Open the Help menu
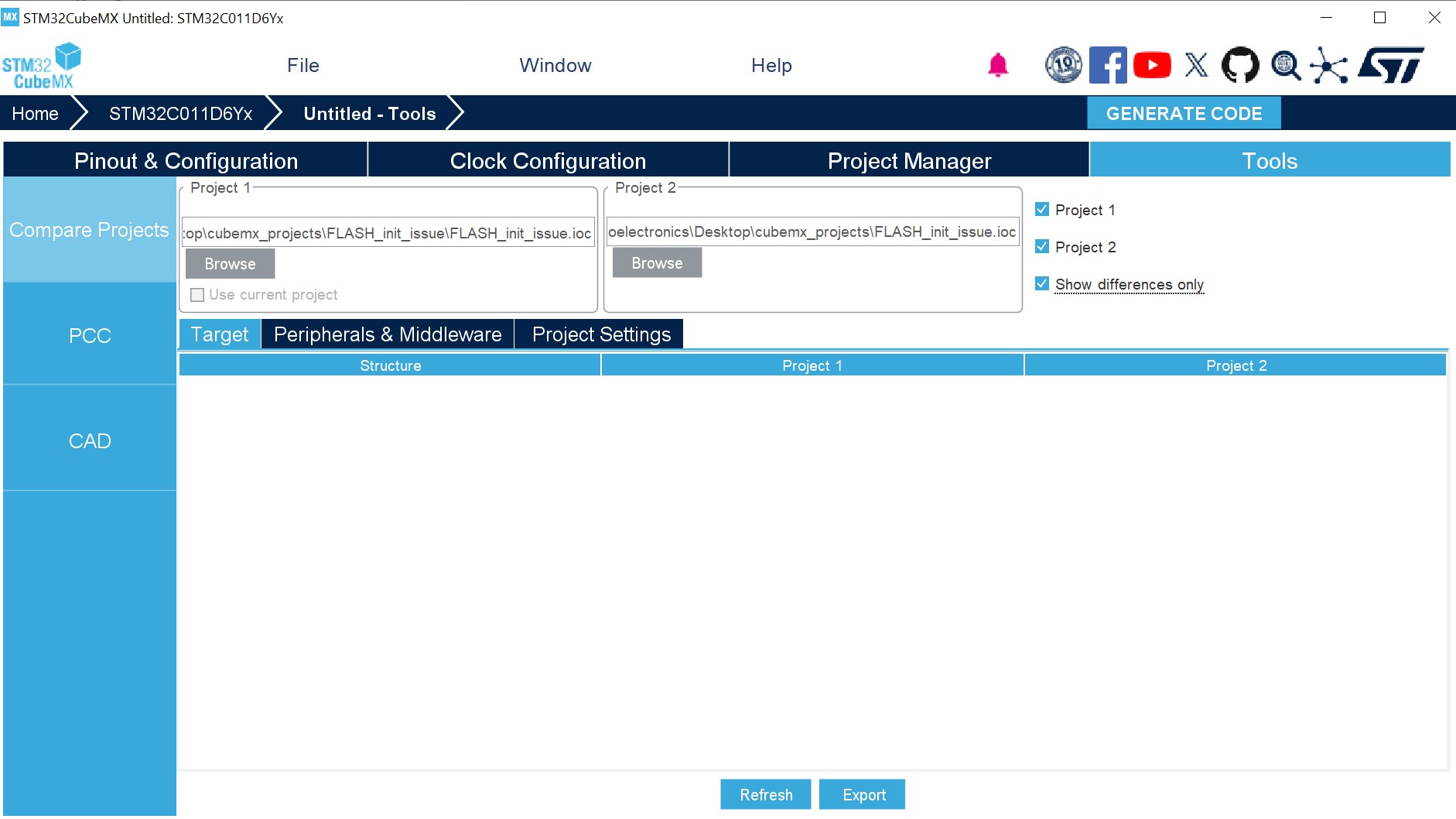1456x819 pixels. coord(771,66)
